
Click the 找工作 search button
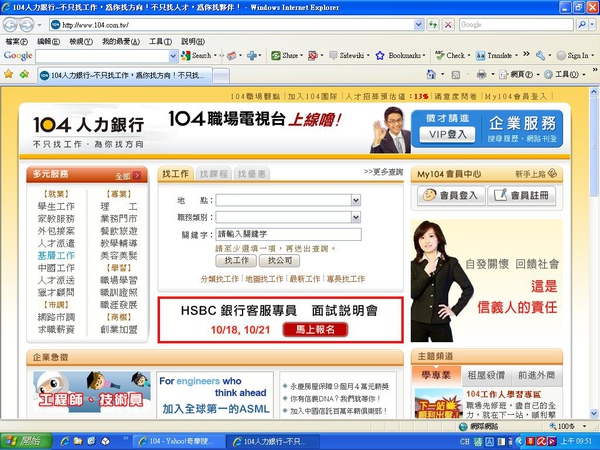236,261
